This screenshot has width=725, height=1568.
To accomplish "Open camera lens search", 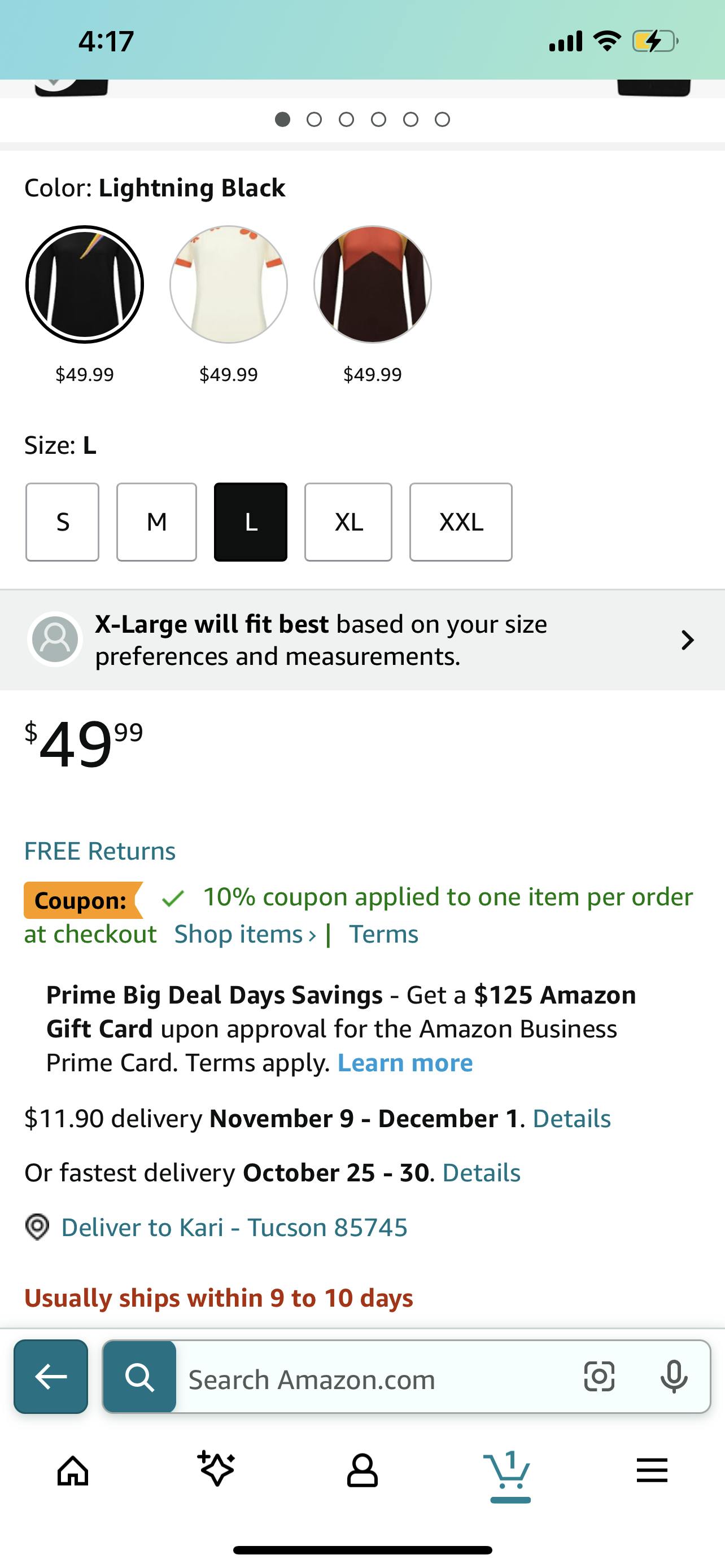I will (599, 1377).
